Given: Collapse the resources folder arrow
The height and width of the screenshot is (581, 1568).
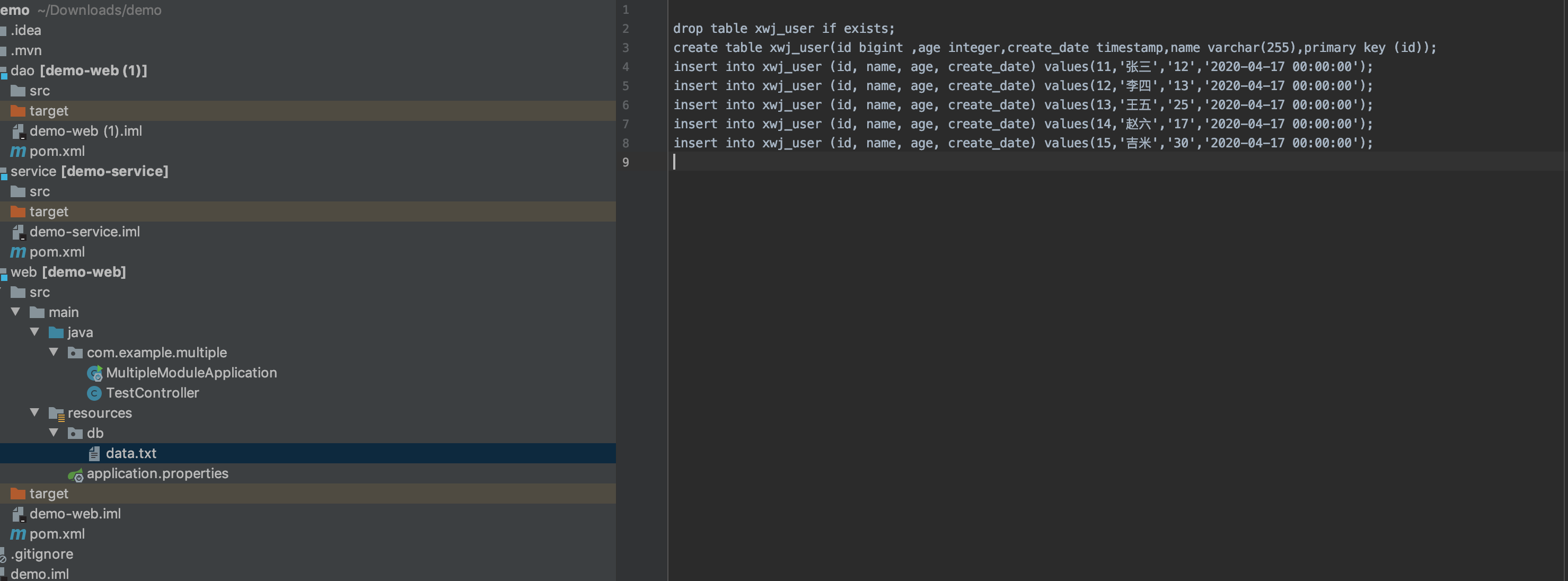Looking at the screenshot, I should [x=34, y=412].
